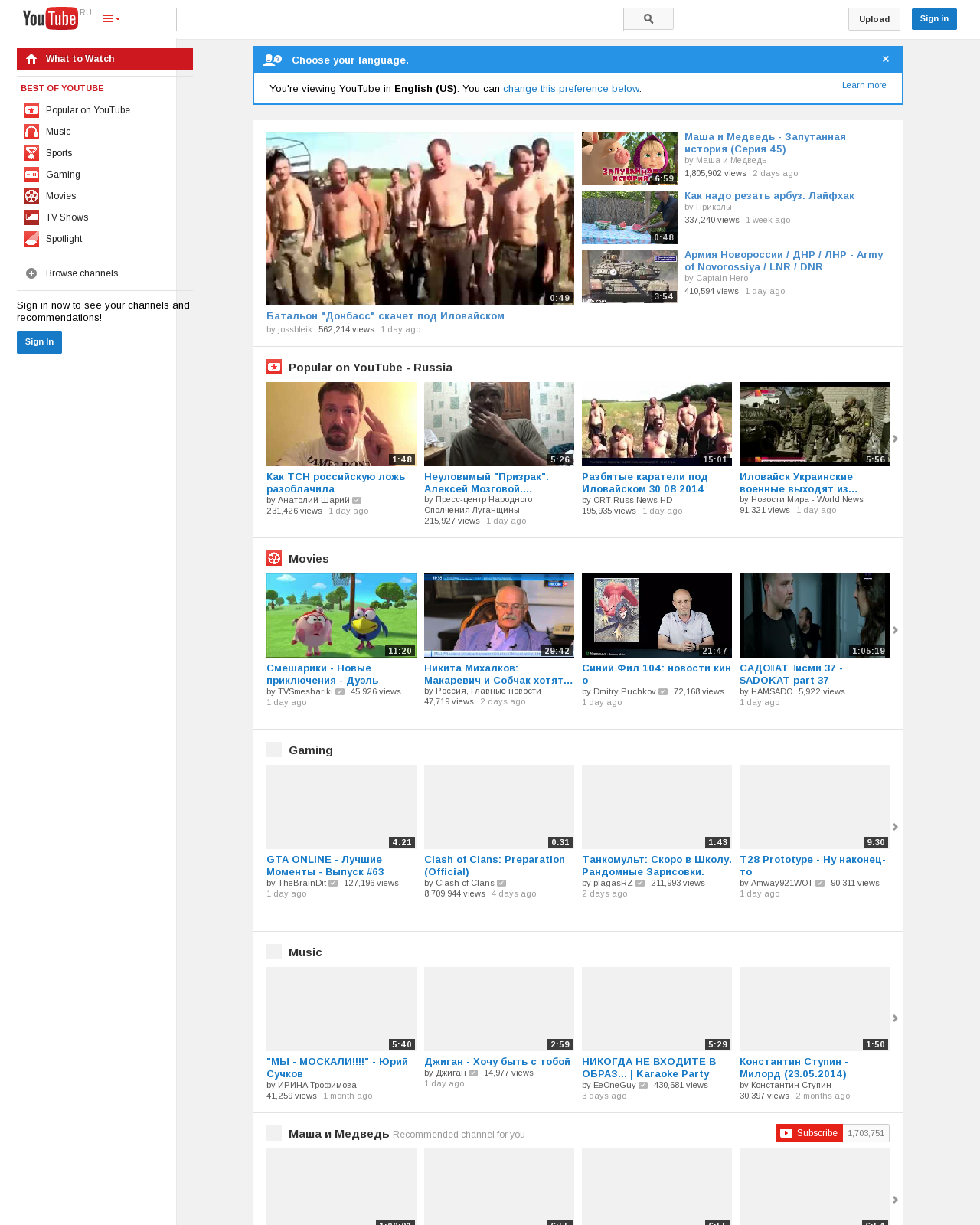Open Никита Михалков video thumbnail

499,616
